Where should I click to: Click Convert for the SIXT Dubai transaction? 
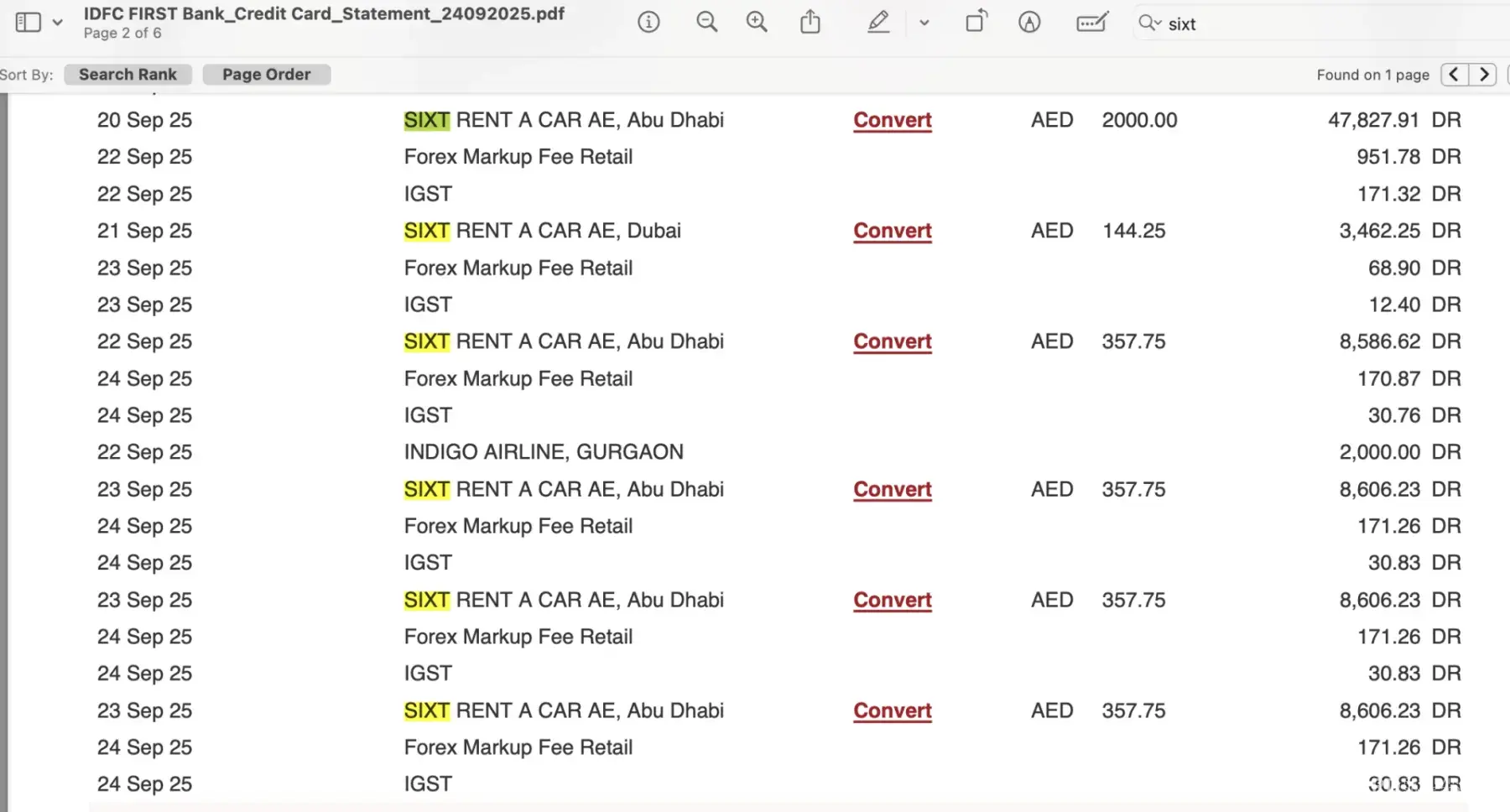(892, 231)
